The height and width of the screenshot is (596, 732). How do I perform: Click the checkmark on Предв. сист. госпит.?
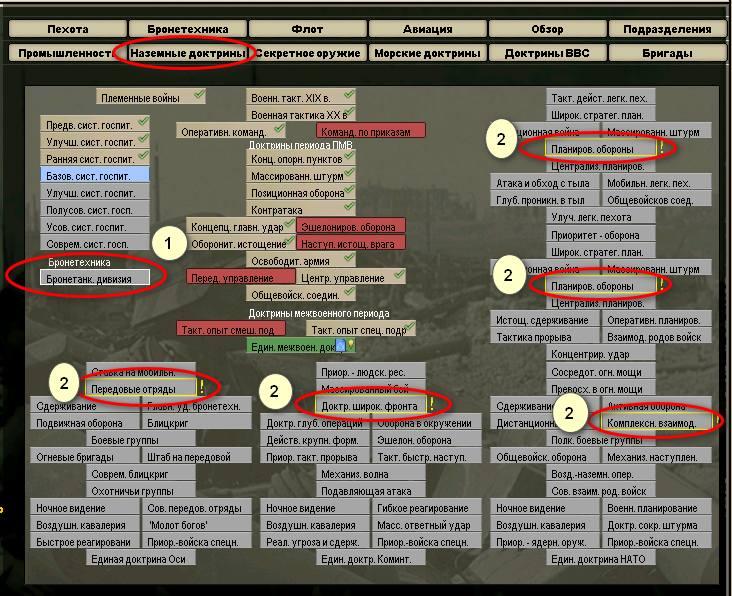(143, 123)
